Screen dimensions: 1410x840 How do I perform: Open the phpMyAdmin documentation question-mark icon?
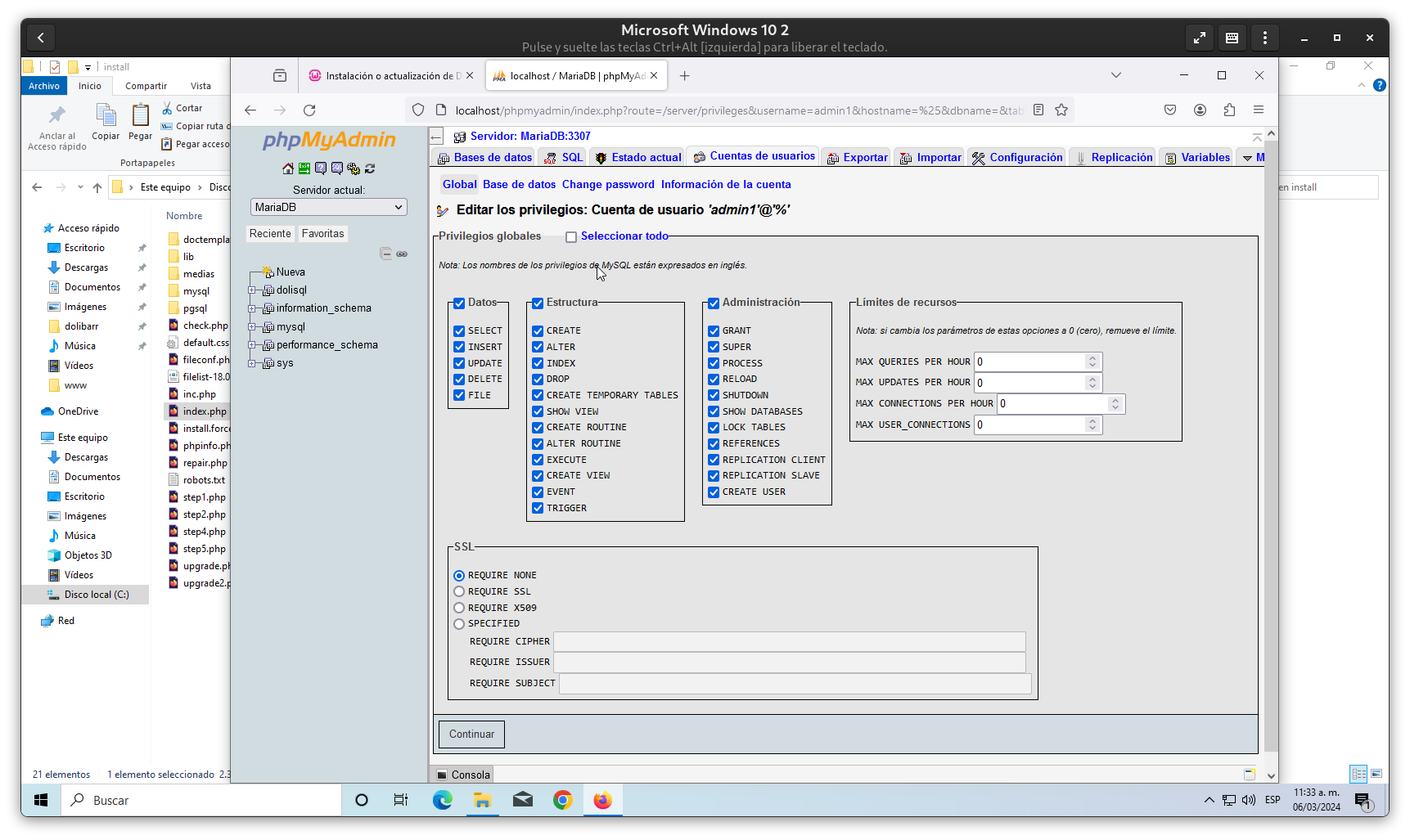[x=321, y=168]
